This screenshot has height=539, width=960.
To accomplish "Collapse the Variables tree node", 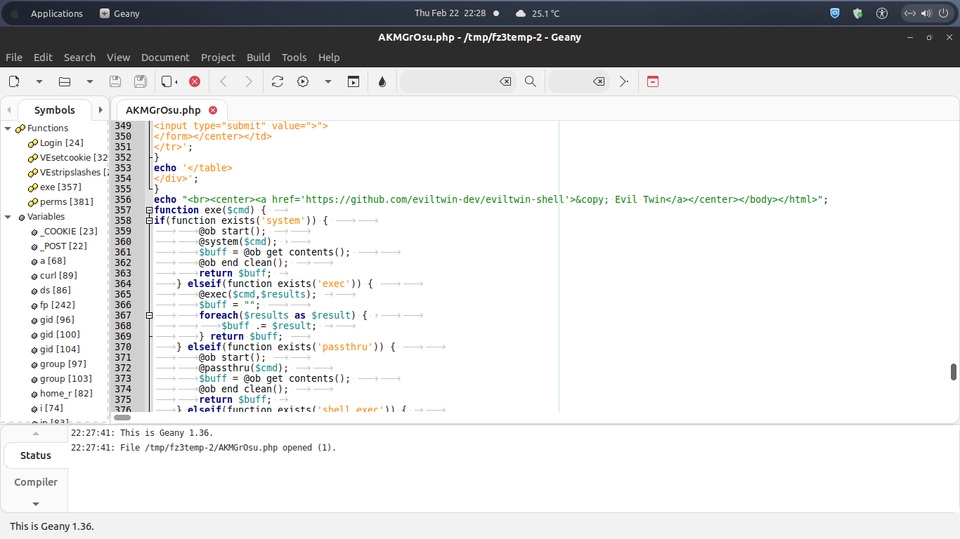I will tap(8, 217).
